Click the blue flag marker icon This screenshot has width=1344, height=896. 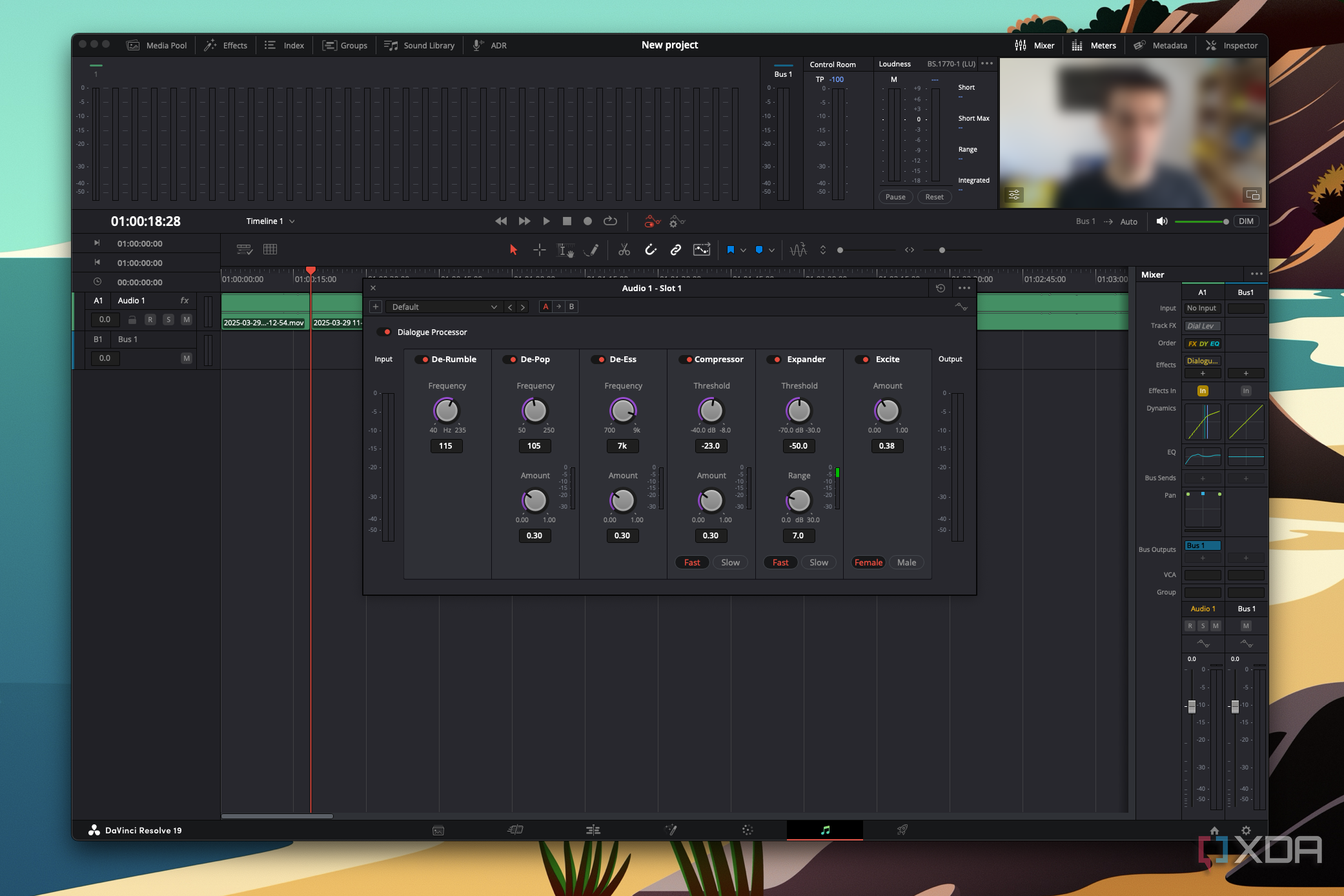click(x=731, y=250)
